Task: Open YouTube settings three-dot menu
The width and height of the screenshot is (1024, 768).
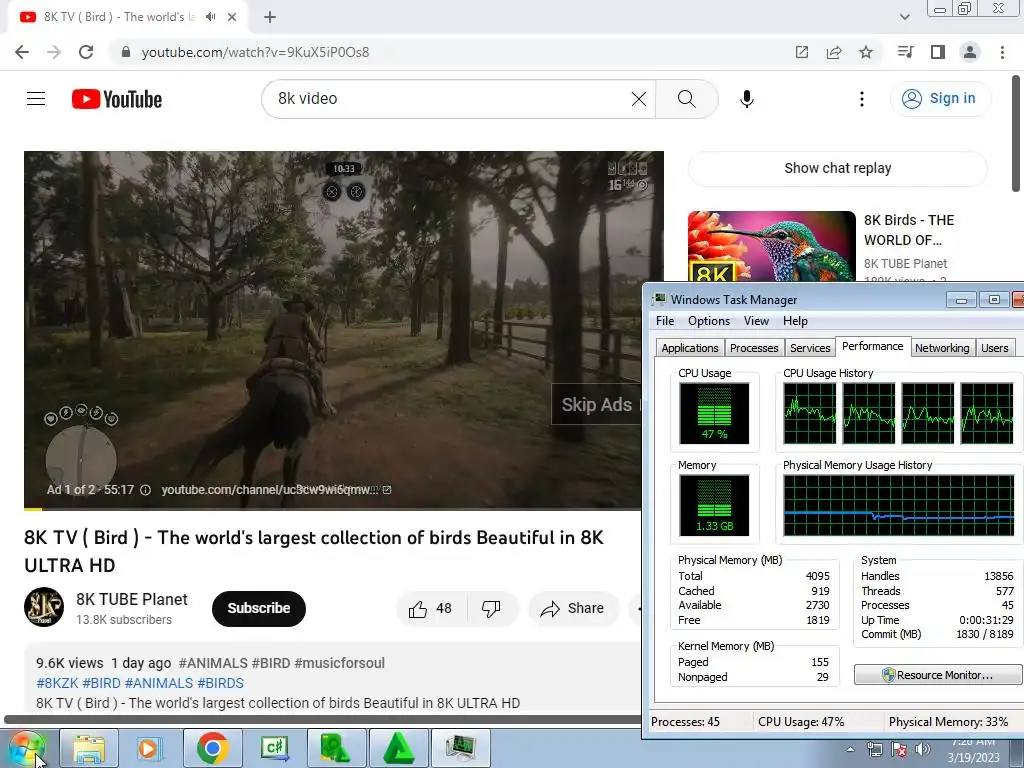Action: coord(861,99)
